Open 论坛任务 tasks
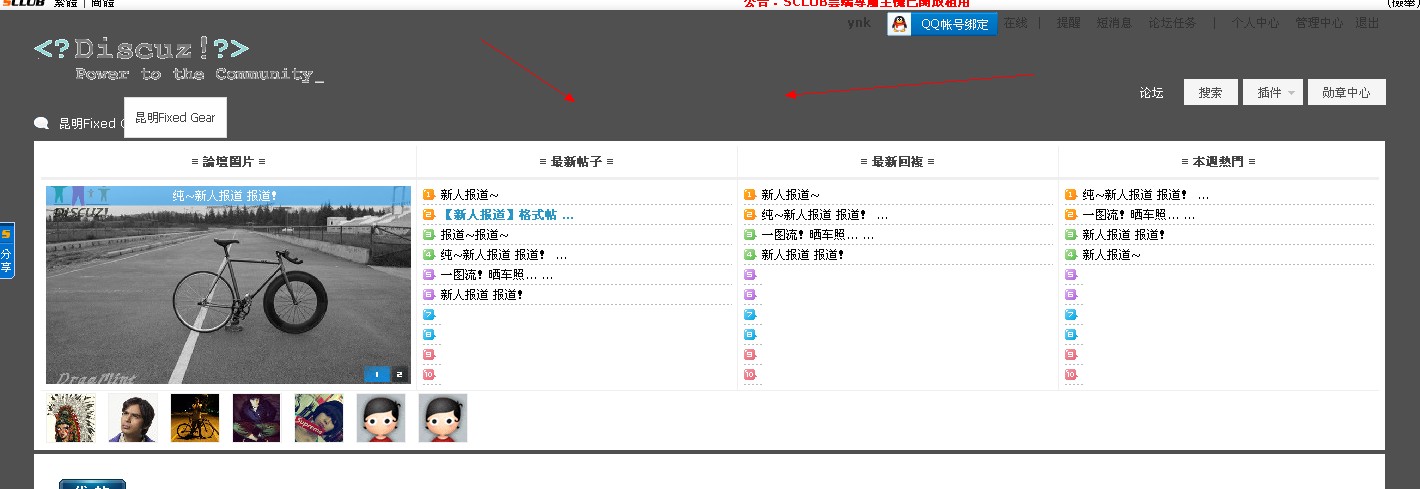This screenshot has width=1420, height=489. [1172, 23]
